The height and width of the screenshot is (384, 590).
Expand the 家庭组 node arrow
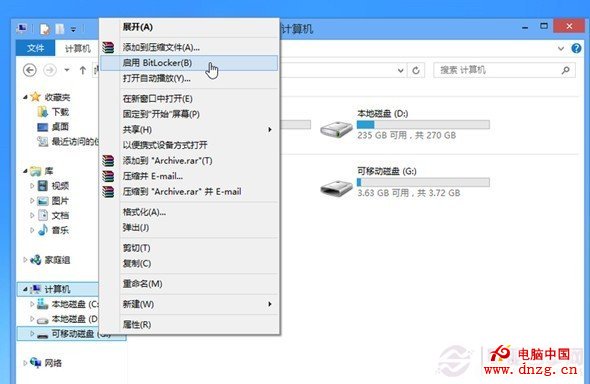25,260
